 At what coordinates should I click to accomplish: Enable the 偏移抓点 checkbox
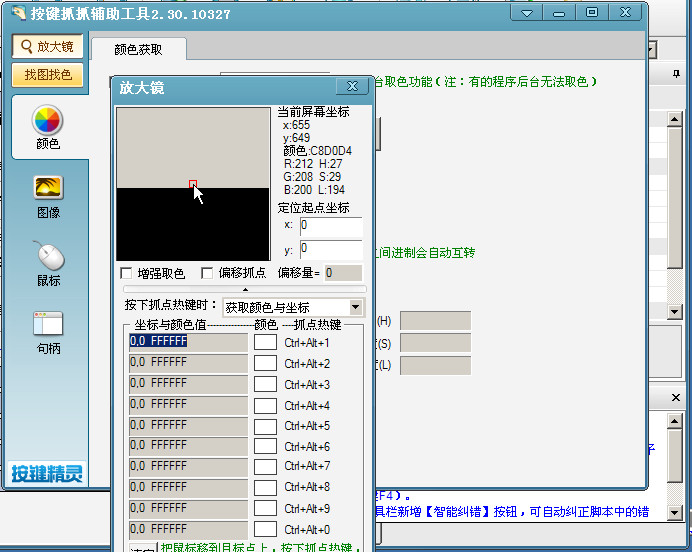[x=207, y=273]
